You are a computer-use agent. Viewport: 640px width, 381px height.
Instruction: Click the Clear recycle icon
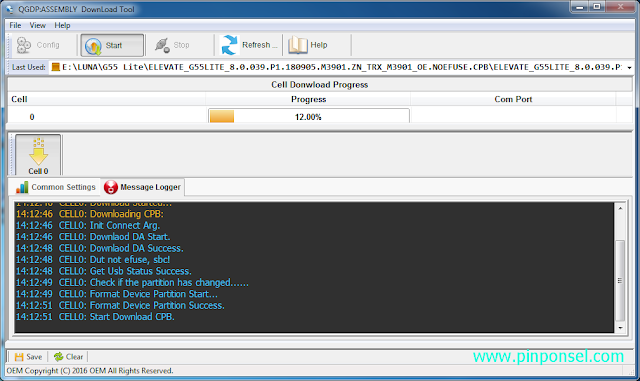tap(59, 356)
